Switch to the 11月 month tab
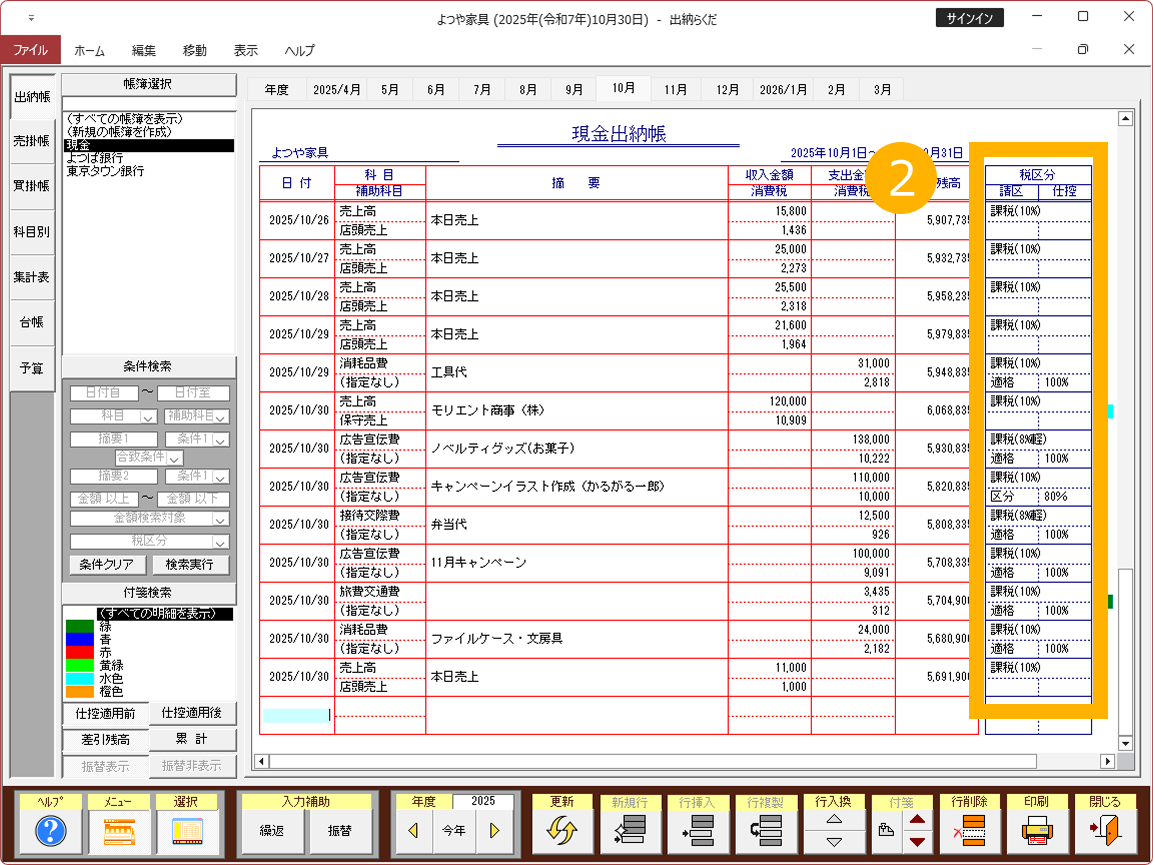The image size is (1153, 865). (676, 89)
